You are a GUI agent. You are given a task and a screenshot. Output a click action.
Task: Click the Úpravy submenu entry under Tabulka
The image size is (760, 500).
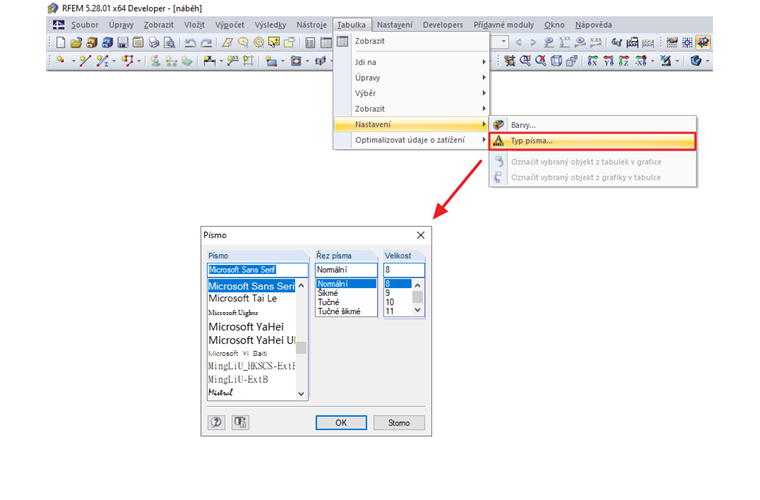pos(420,78)
